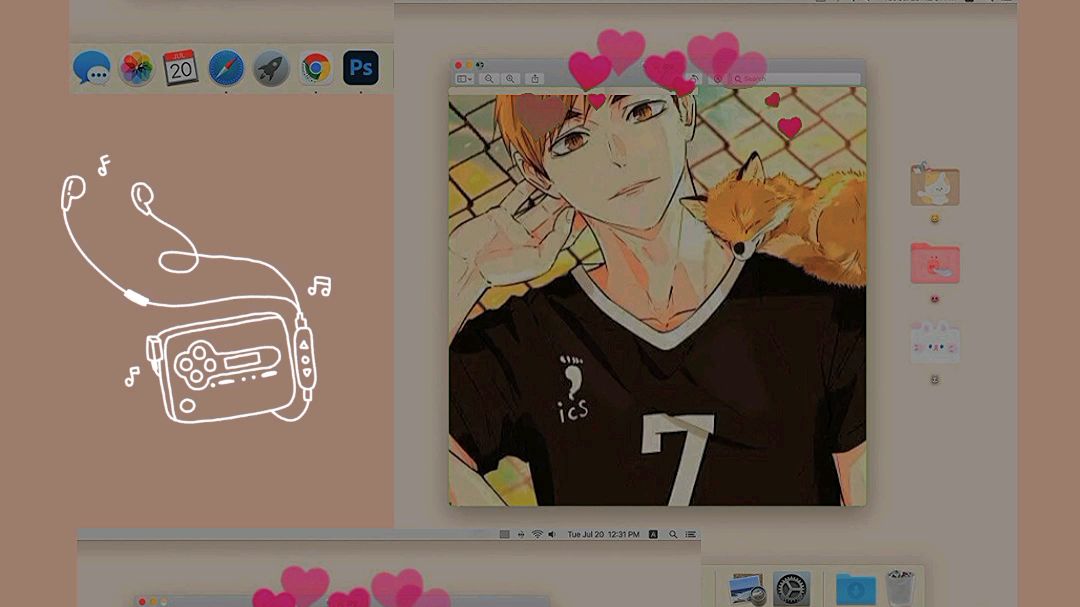The width and height of the screenshot is (1080, 607).
Task: Select the cat folder on the desktop
Action: tap(935, 185)
